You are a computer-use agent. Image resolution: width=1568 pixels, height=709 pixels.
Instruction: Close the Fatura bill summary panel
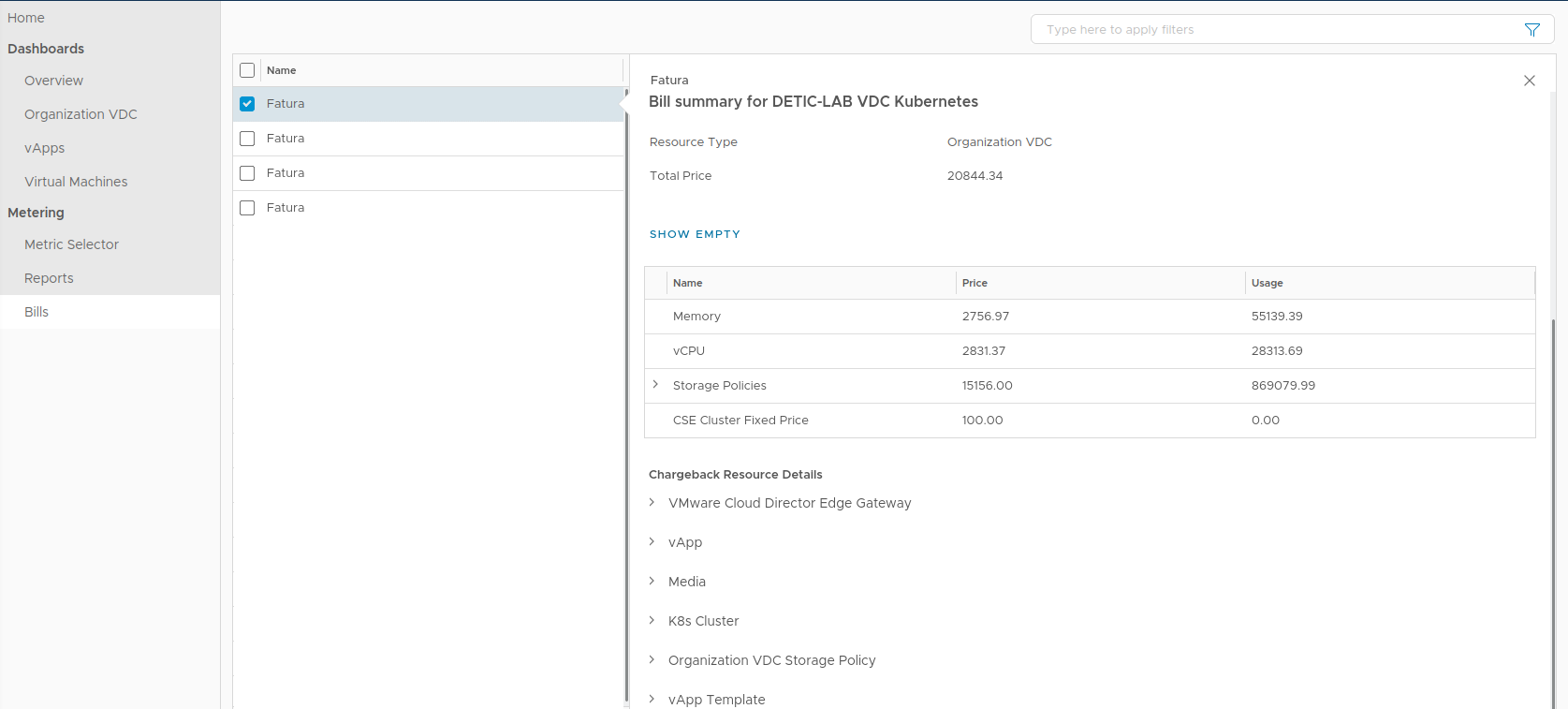(1530, 81)
